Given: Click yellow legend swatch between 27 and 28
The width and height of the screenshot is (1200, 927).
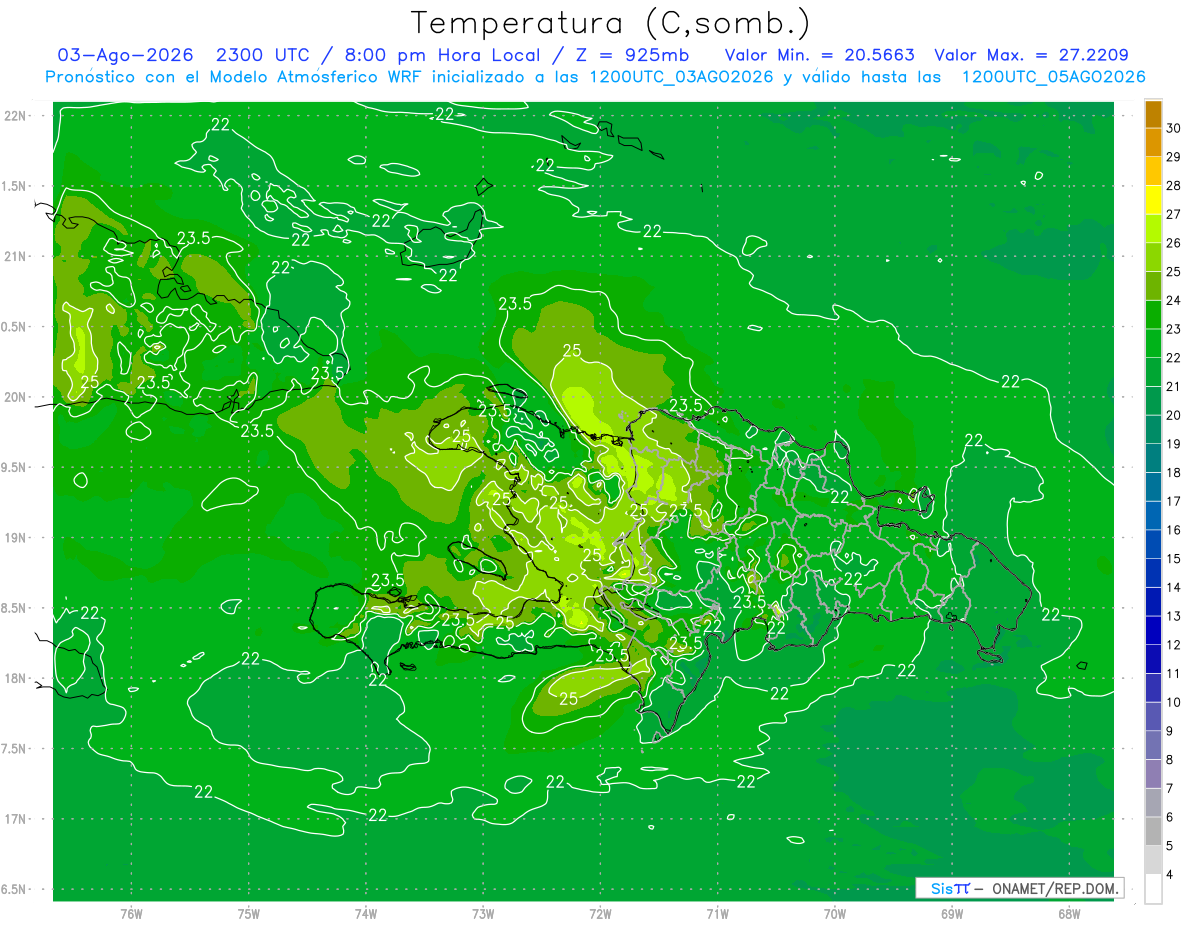Looking at the screenshot, I should coord(1153,200).
